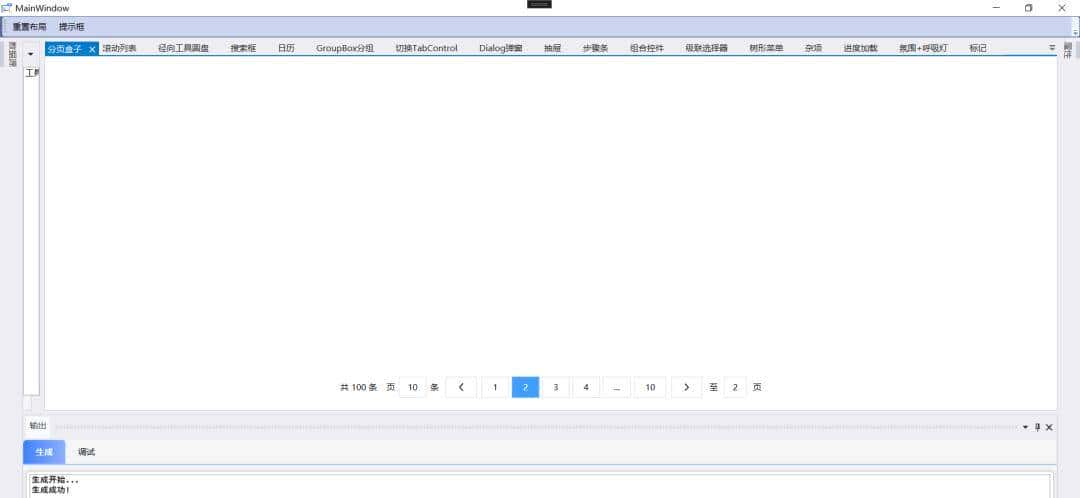
Task: Open the 重置布局 menu
Action: coord(30,27)
